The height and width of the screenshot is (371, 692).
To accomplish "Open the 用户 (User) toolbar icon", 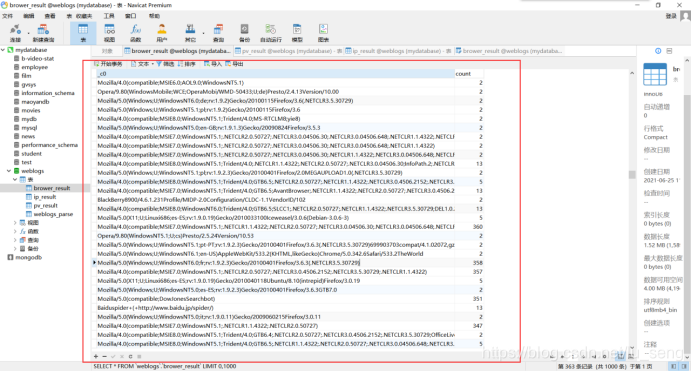I will 162,33.
